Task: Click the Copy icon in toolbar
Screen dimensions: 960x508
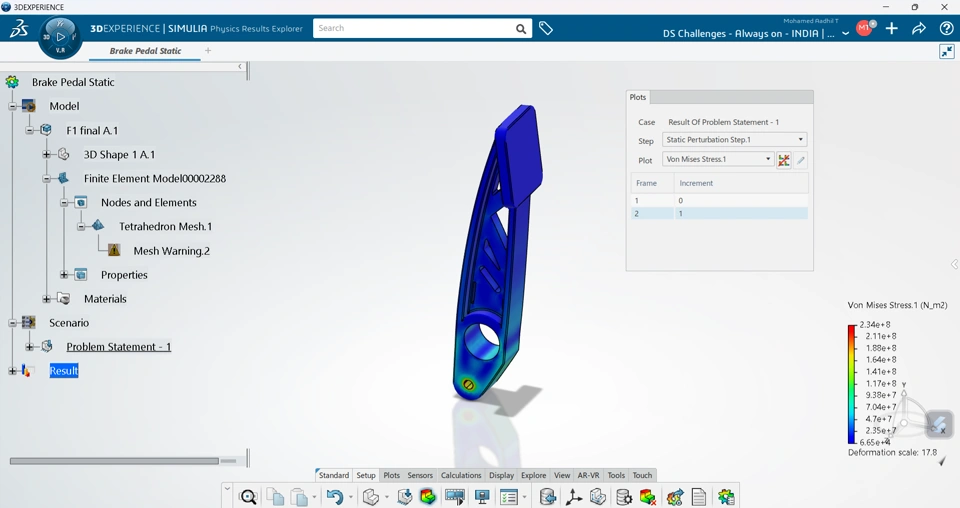Action: click(274, 497)
